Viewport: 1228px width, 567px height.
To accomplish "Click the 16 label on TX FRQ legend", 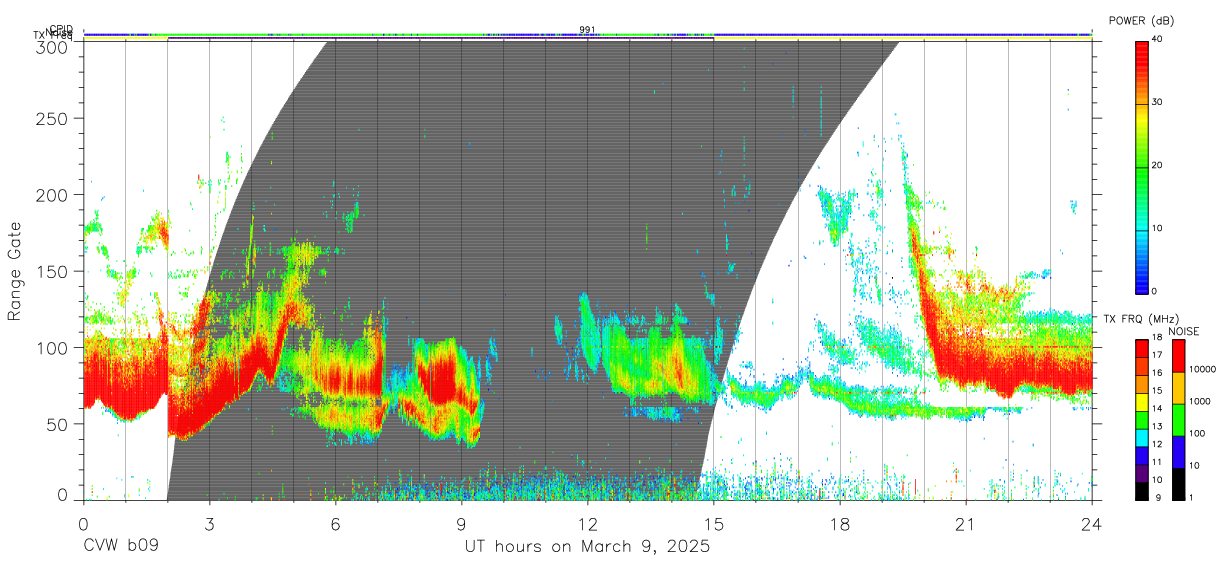I will point(1158,375).
